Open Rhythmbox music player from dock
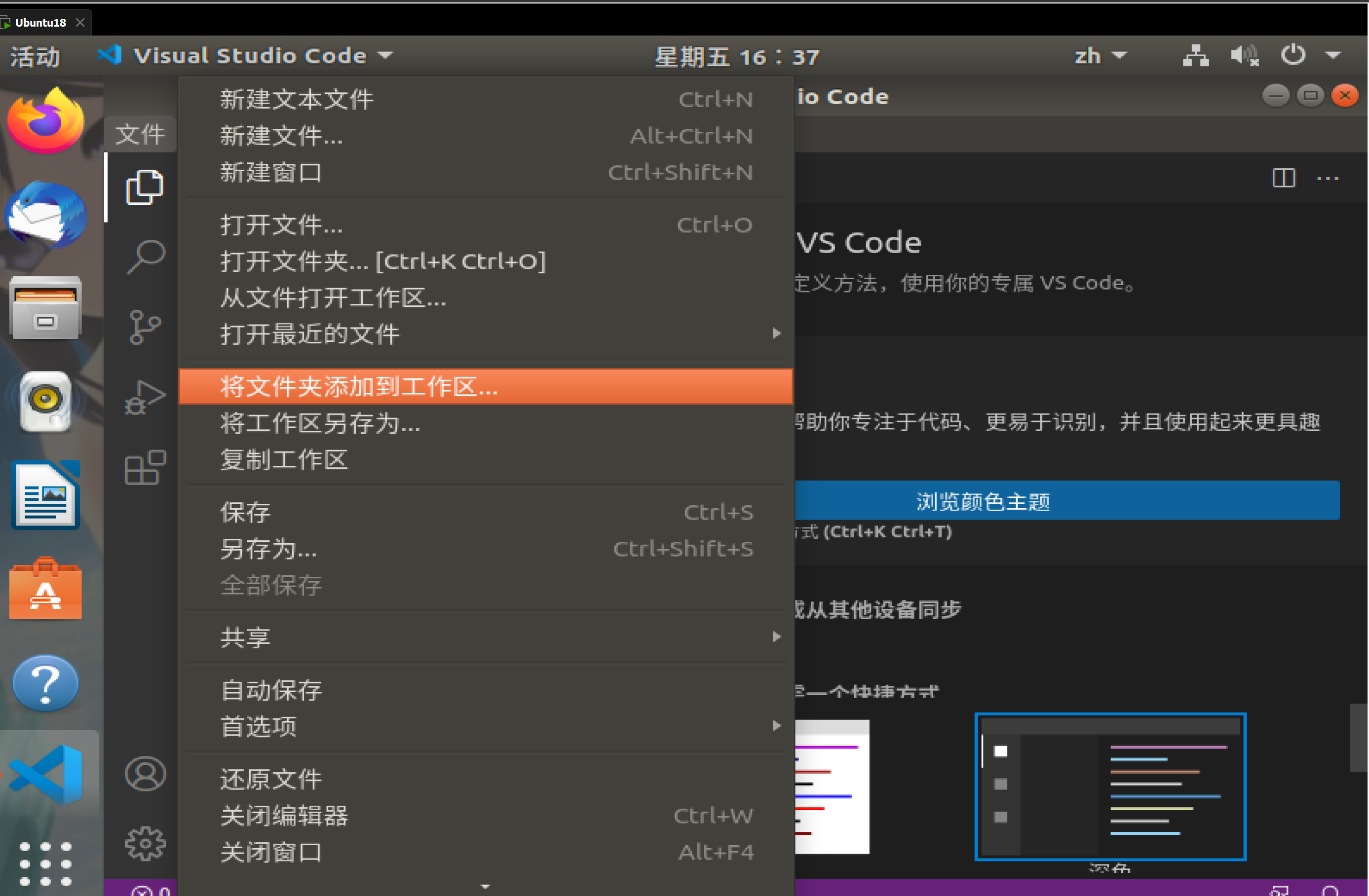The height and width of the screenshot is (896, 1369). tap(45, 401)
